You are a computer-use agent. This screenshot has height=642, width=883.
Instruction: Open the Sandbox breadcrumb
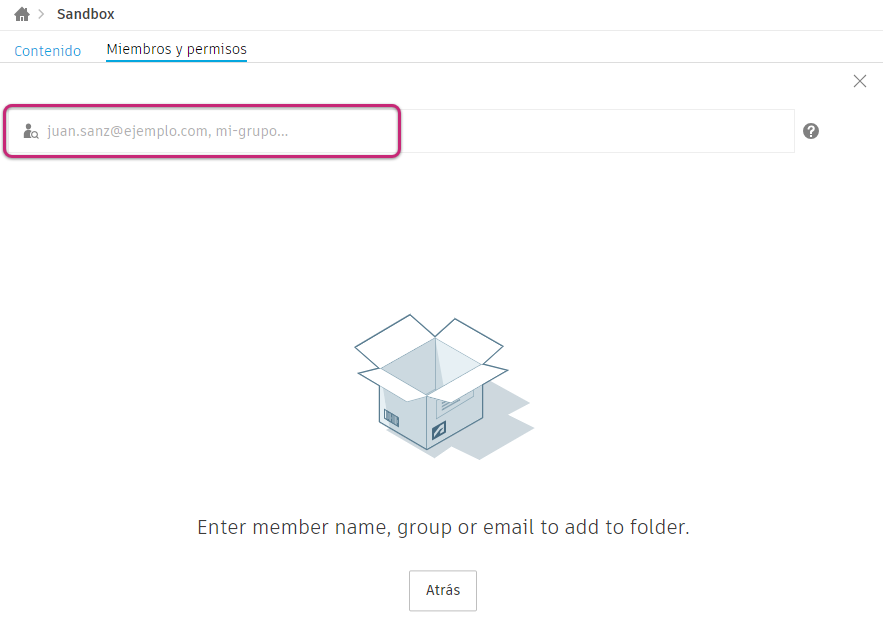tap(86, 15)
